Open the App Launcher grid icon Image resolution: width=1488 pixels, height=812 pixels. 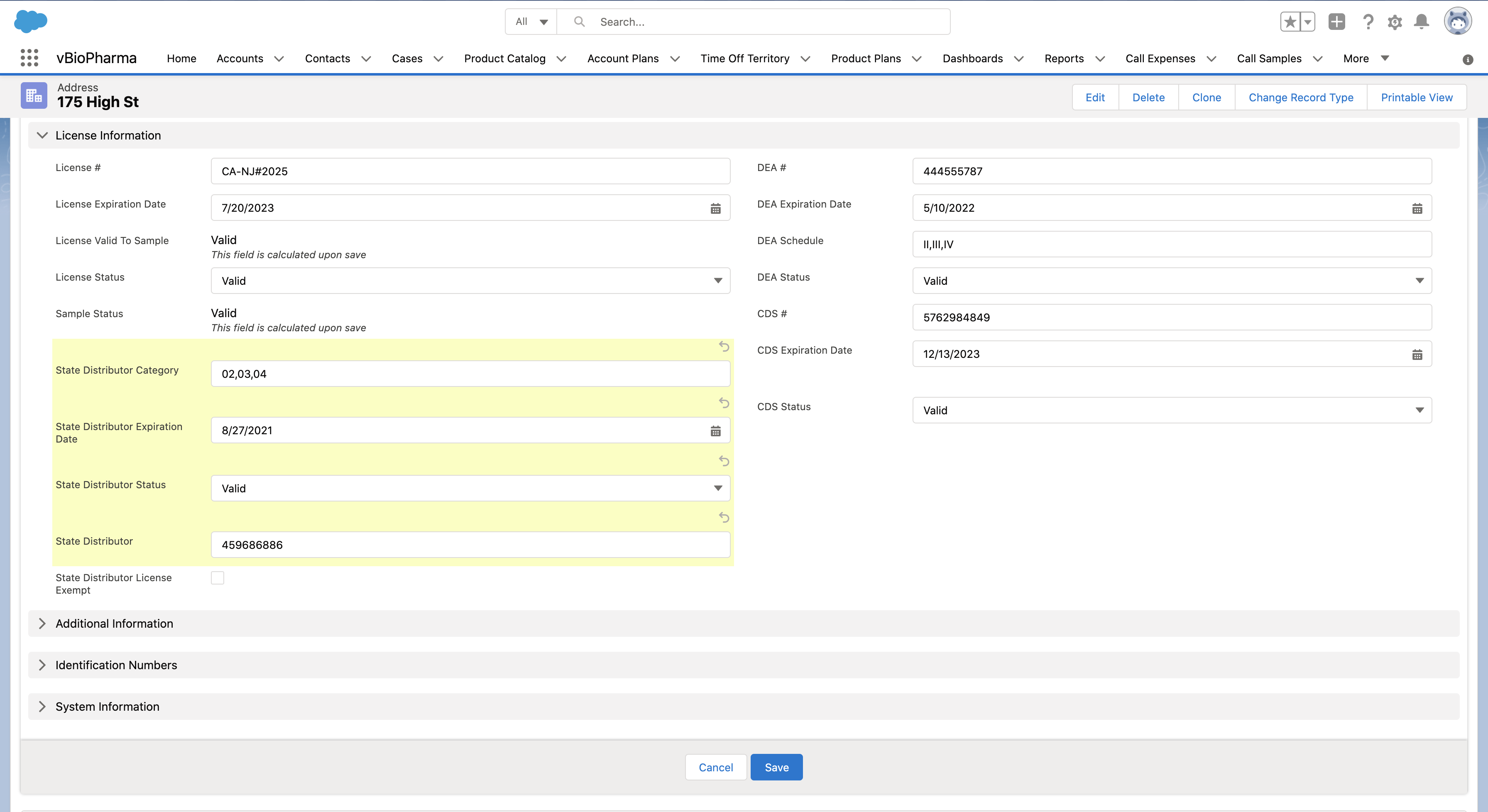pyautogui.click(x=29, y=58)
